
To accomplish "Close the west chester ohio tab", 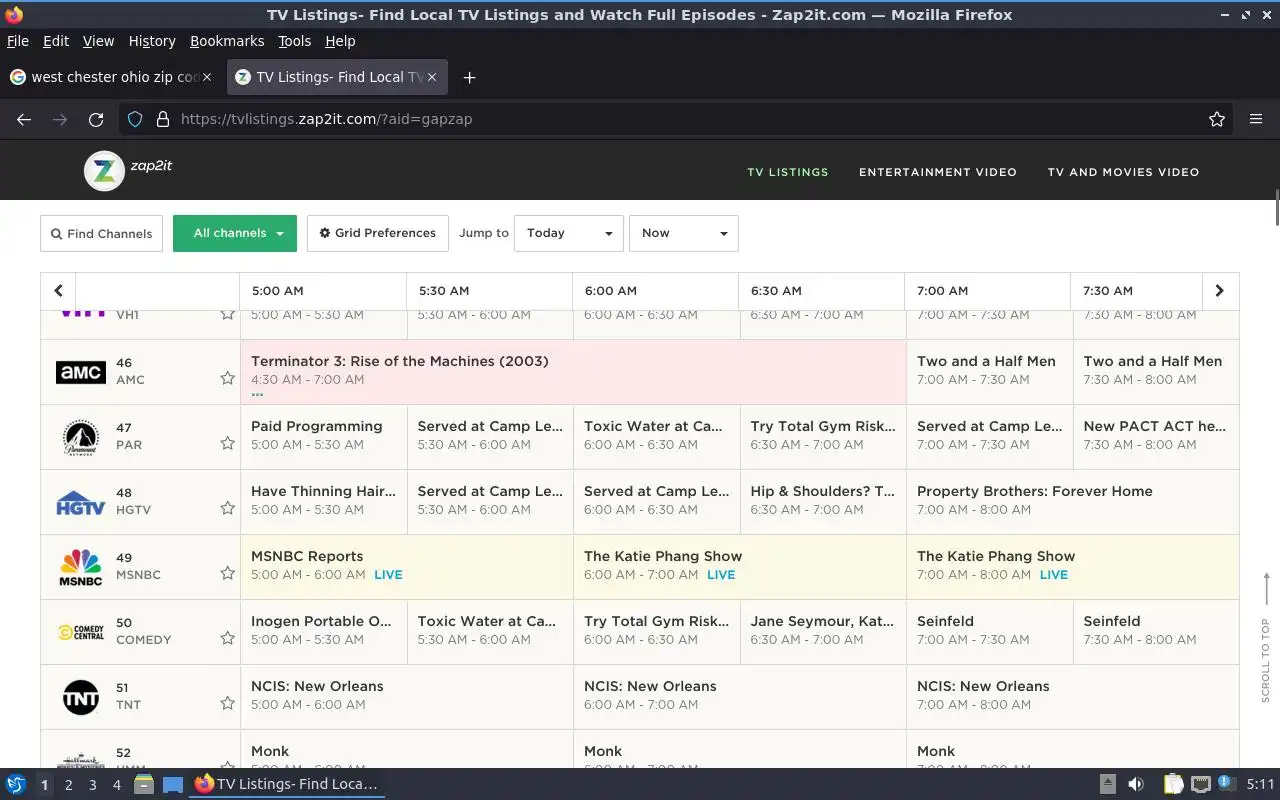I will (x=207, y=77).
